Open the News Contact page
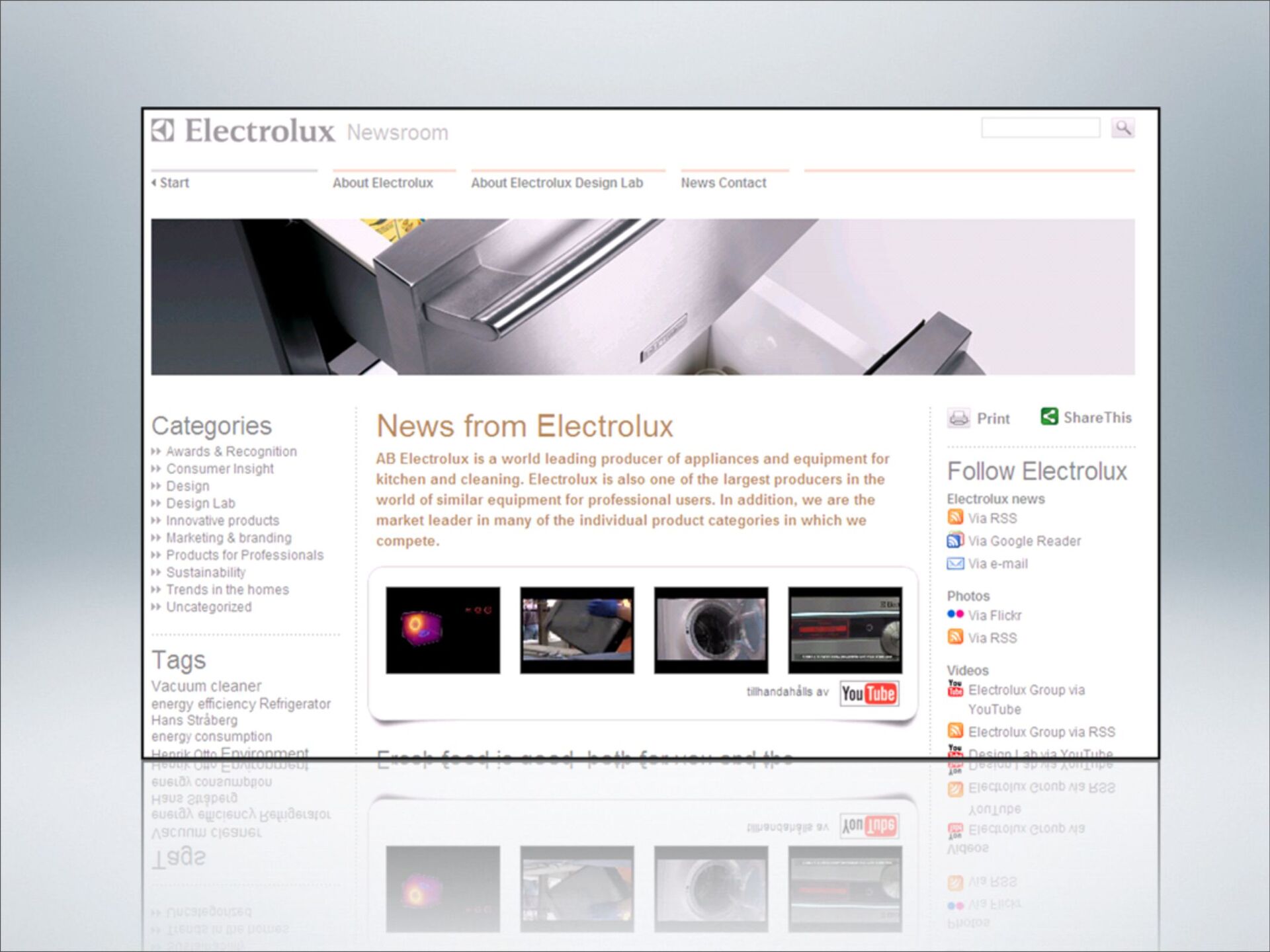 [x=724, y=183]
